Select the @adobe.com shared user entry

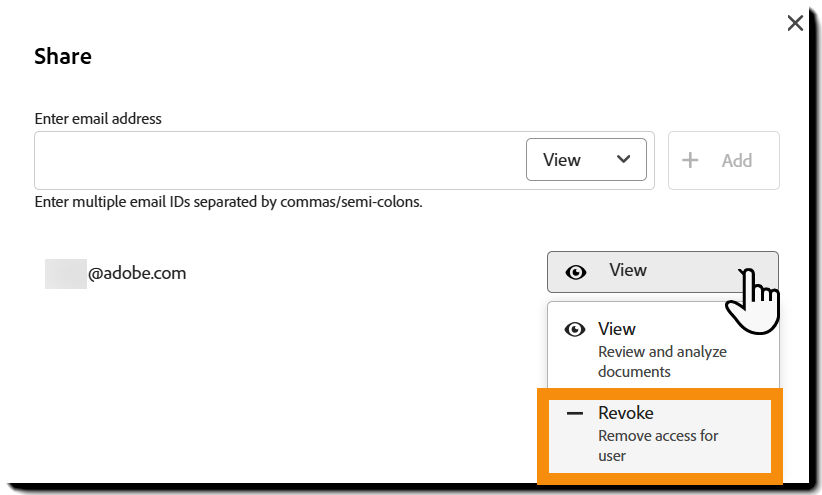(x=136, y=273)
